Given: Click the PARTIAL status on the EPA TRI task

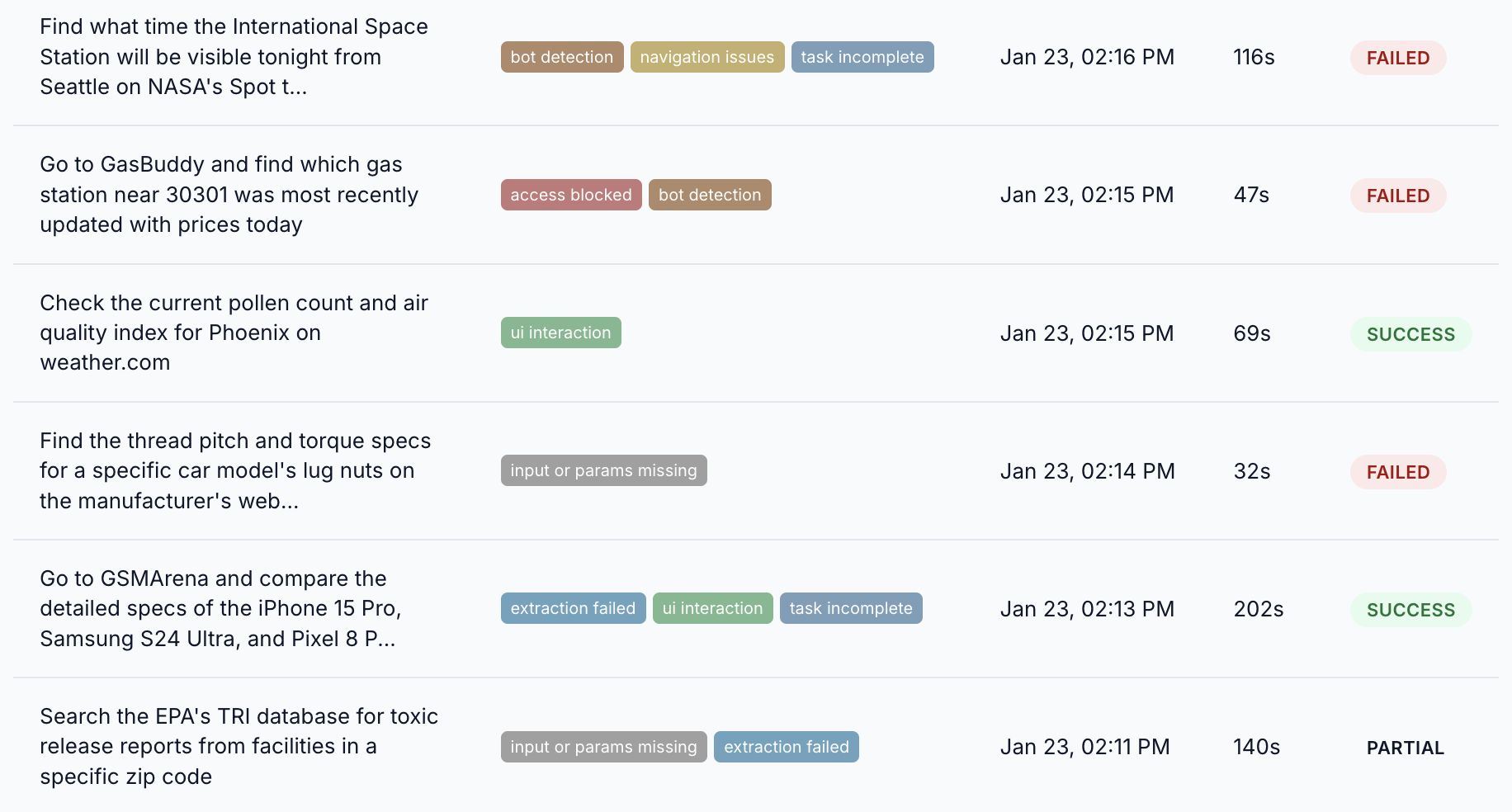Looking at the screenshot, I should pyautogui.click(x=1405, y=748).
